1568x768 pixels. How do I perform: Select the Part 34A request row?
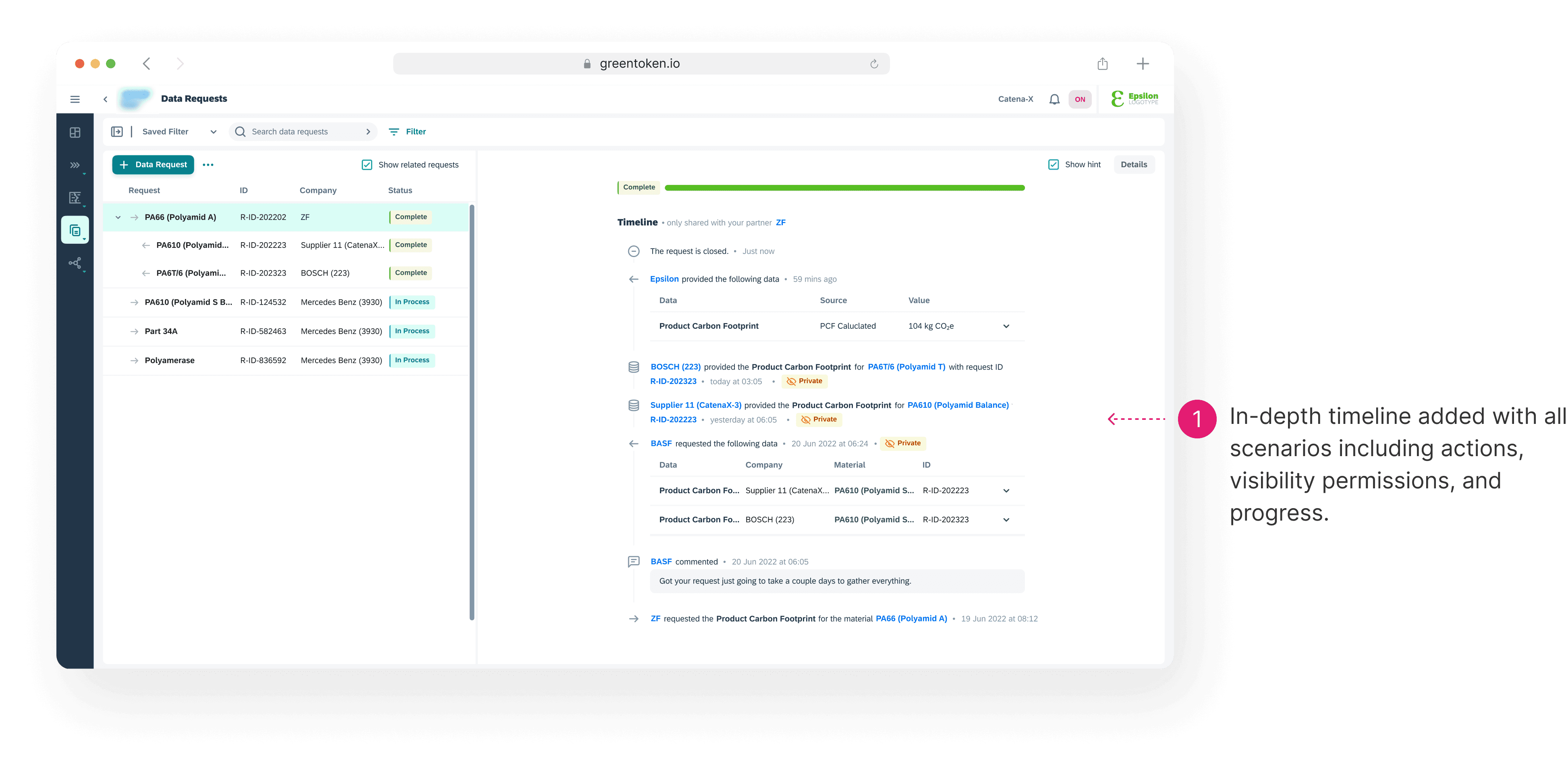[286, 332]
